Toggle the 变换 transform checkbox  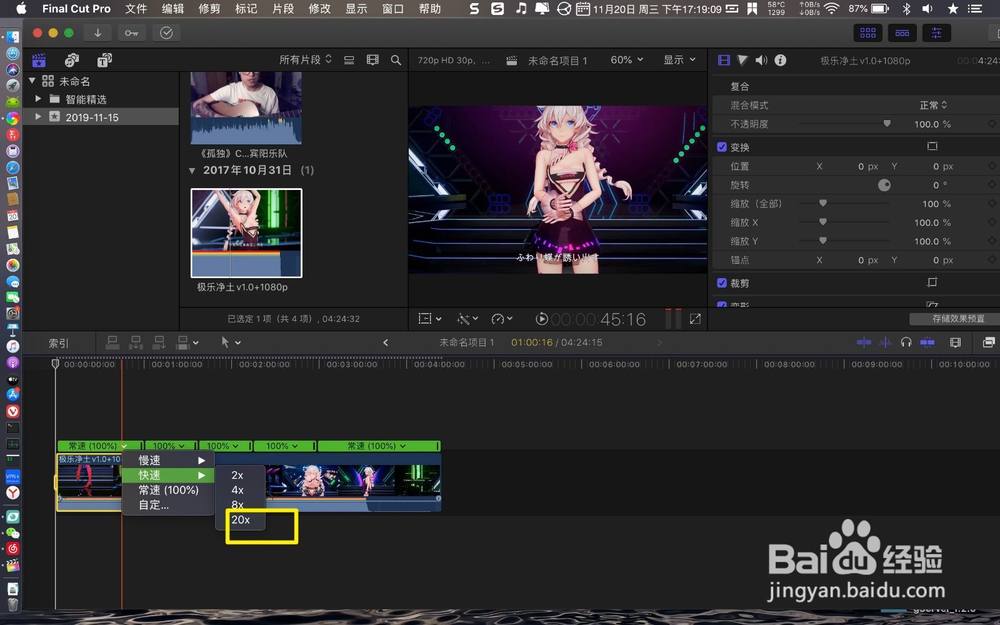coord(722,147)
